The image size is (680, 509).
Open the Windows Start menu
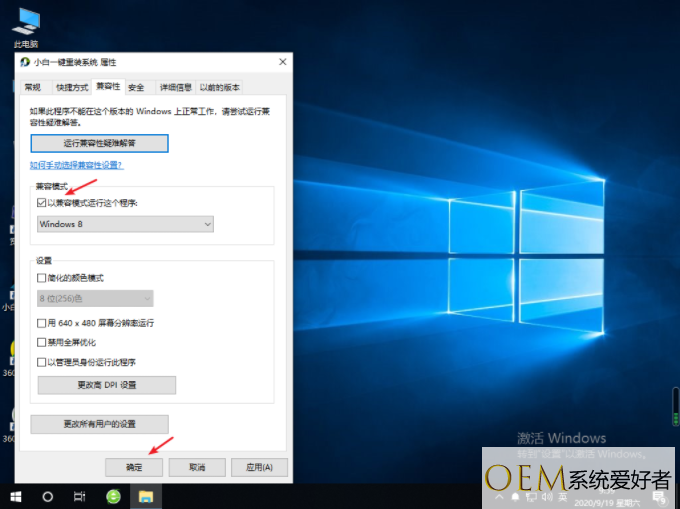point(15,496)
